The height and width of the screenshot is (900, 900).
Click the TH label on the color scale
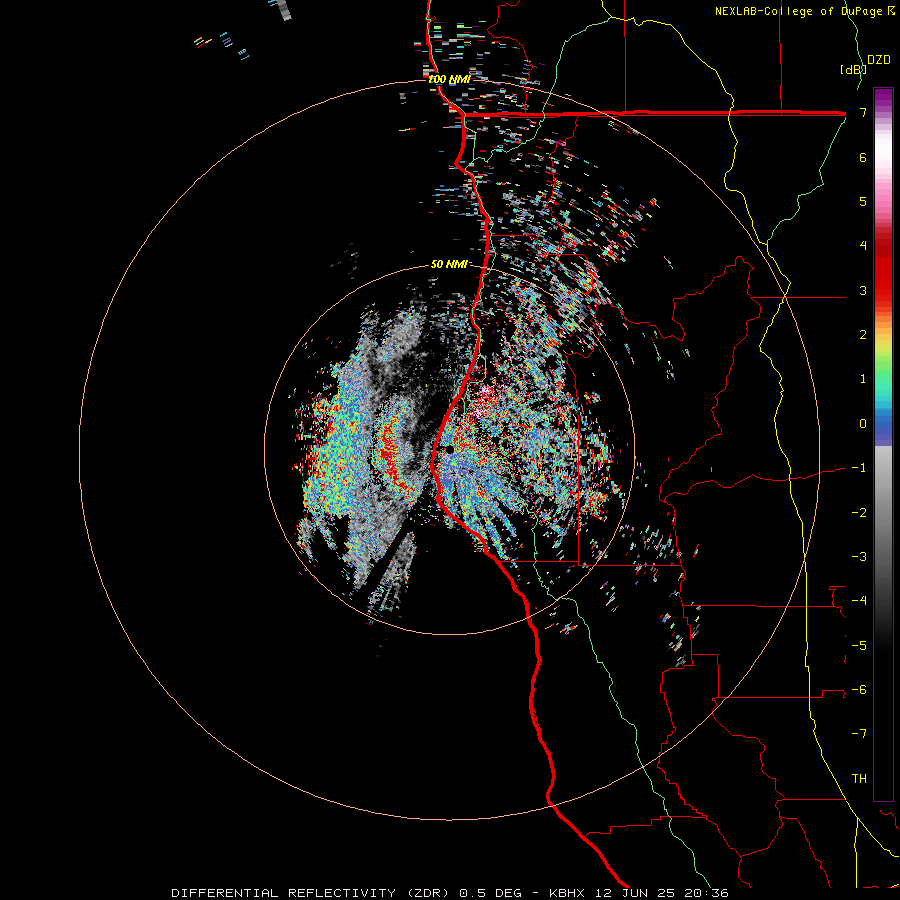point(859,779)
